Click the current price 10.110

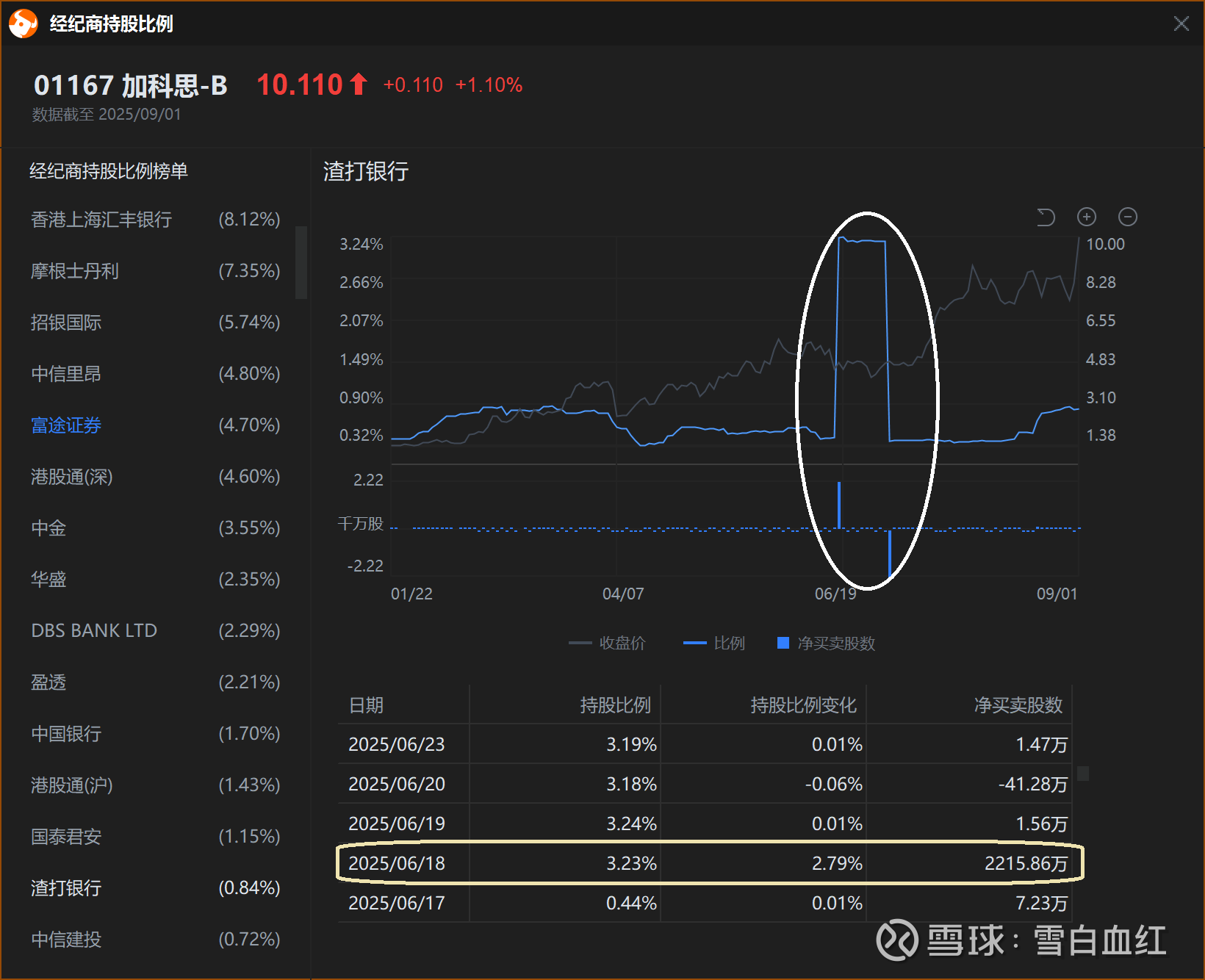click(x=300, y=84)
